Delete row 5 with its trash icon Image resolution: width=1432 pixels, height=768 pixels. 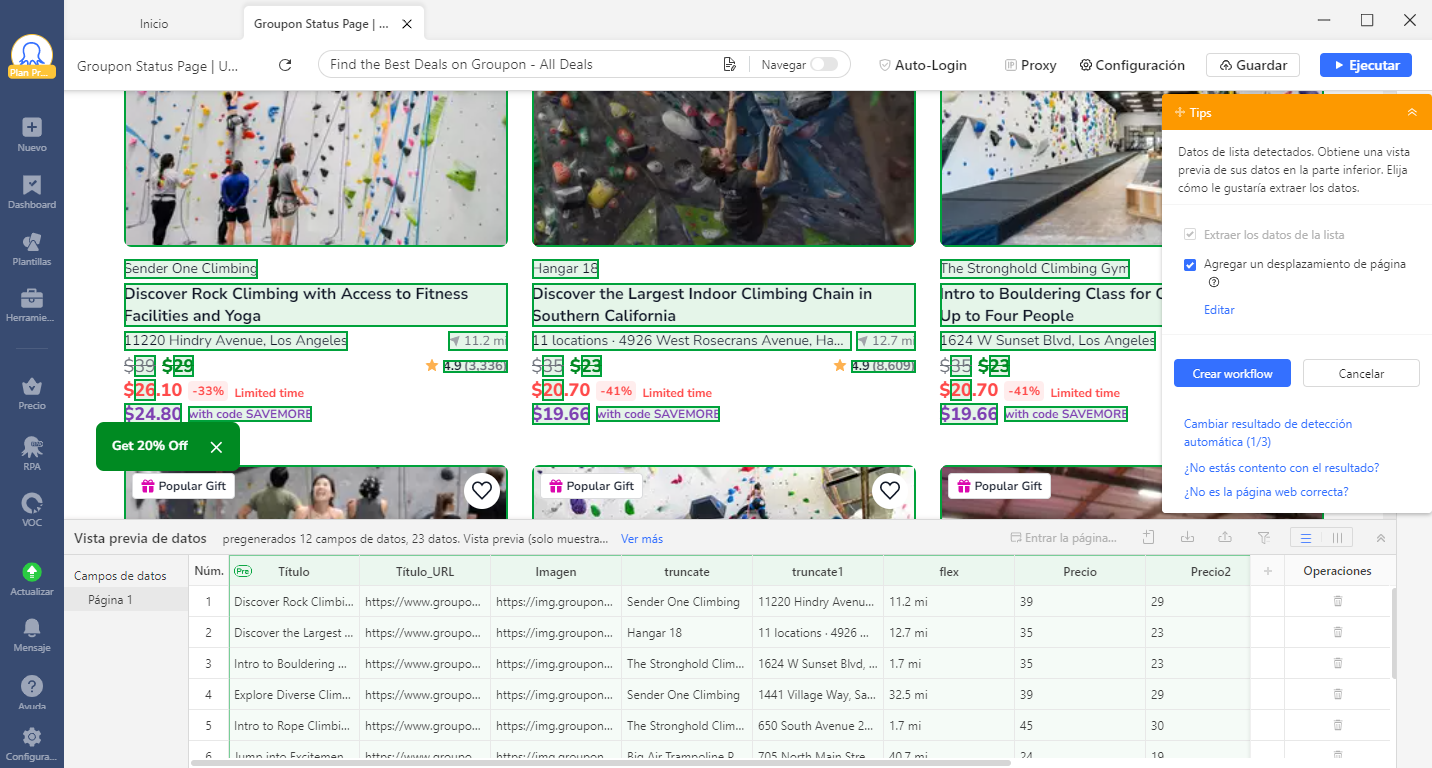[1338, 726]
